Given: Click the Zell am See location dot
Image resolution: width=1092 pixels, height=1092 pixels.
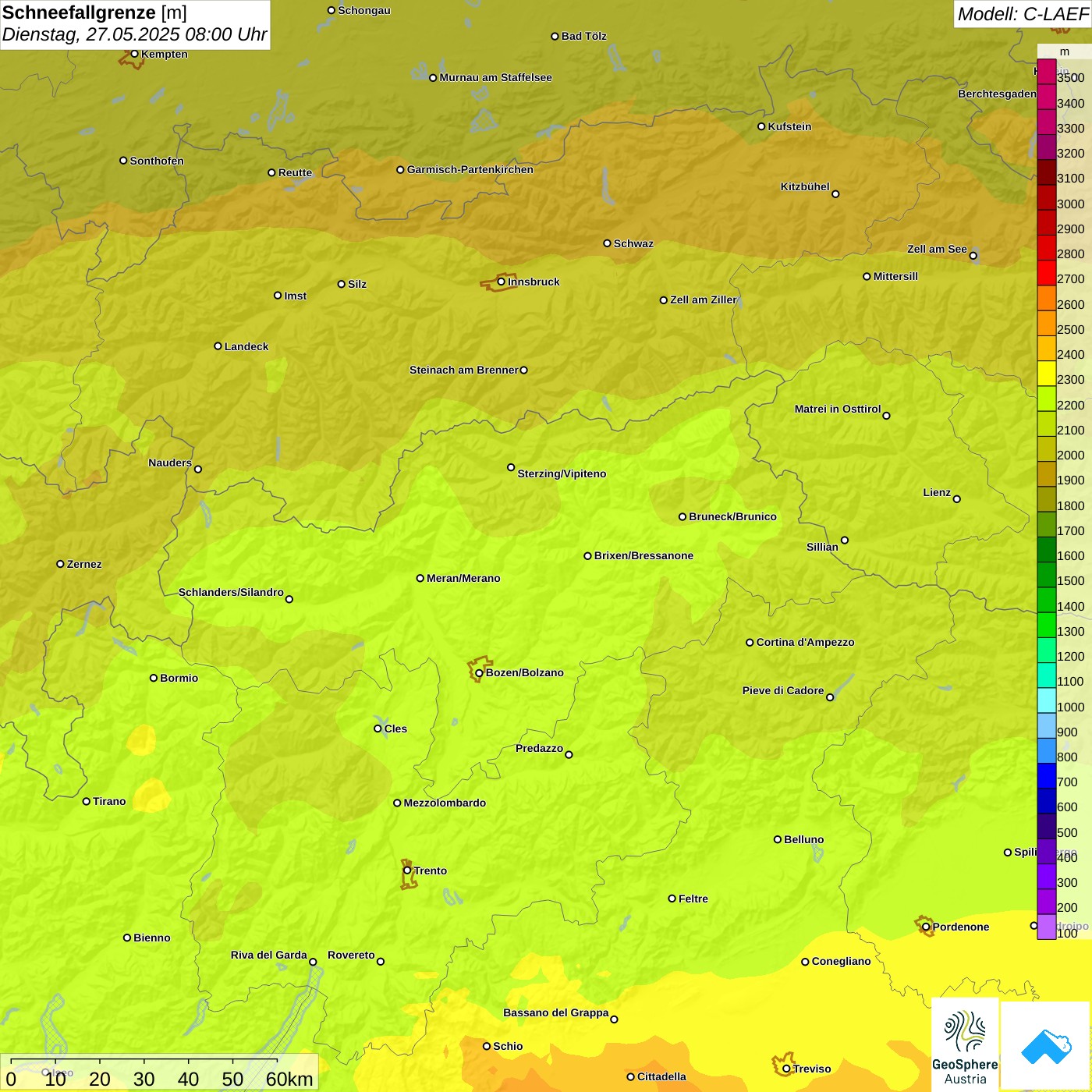Looking at the screenshot, I should click(973, 256).
